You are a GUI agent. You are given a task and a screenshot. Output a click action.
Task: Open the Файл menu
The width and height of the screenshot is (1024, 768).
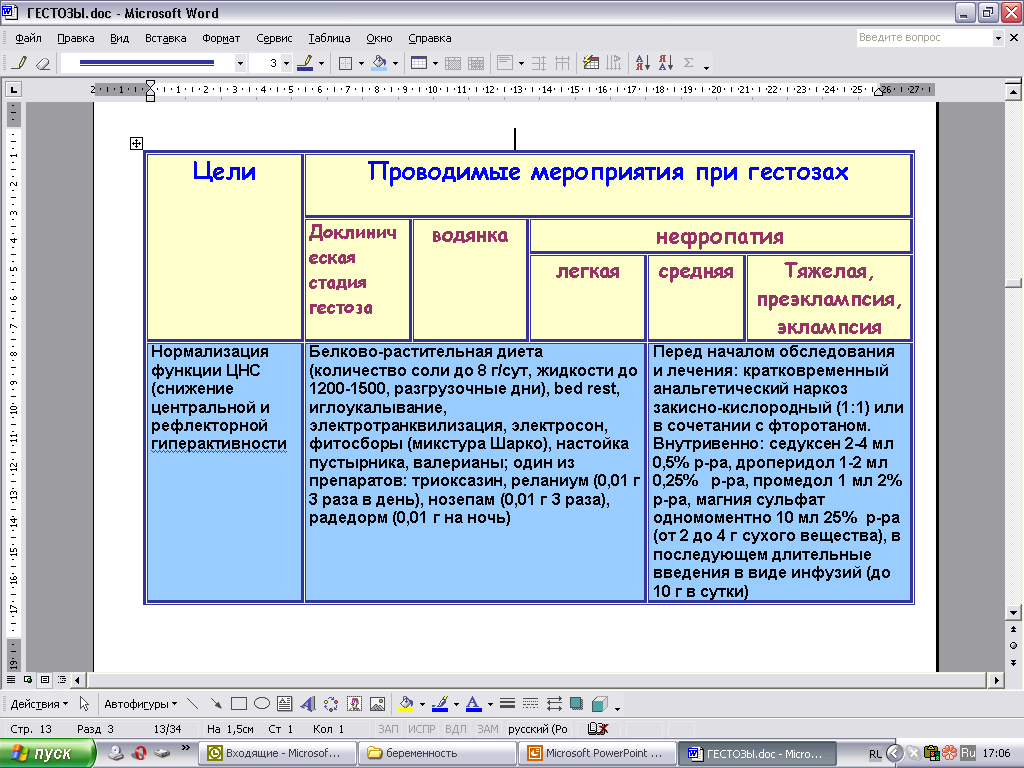pyautogui.click(x=28, y=38)
